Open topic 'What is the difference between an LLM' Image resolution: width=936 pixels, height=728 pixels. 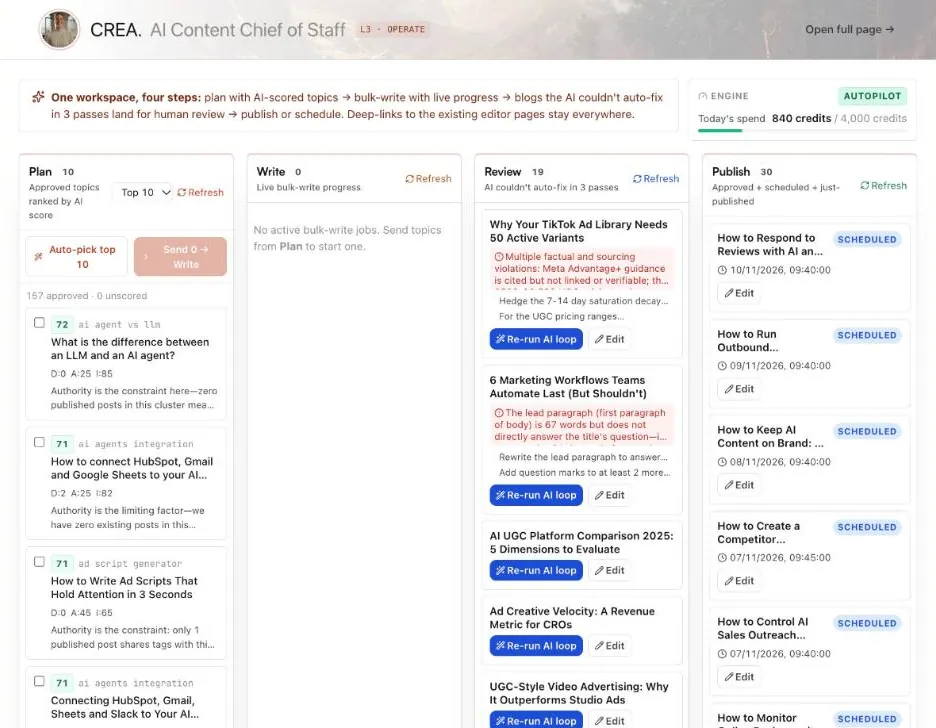pyautogui.click(x=130, y=348)
